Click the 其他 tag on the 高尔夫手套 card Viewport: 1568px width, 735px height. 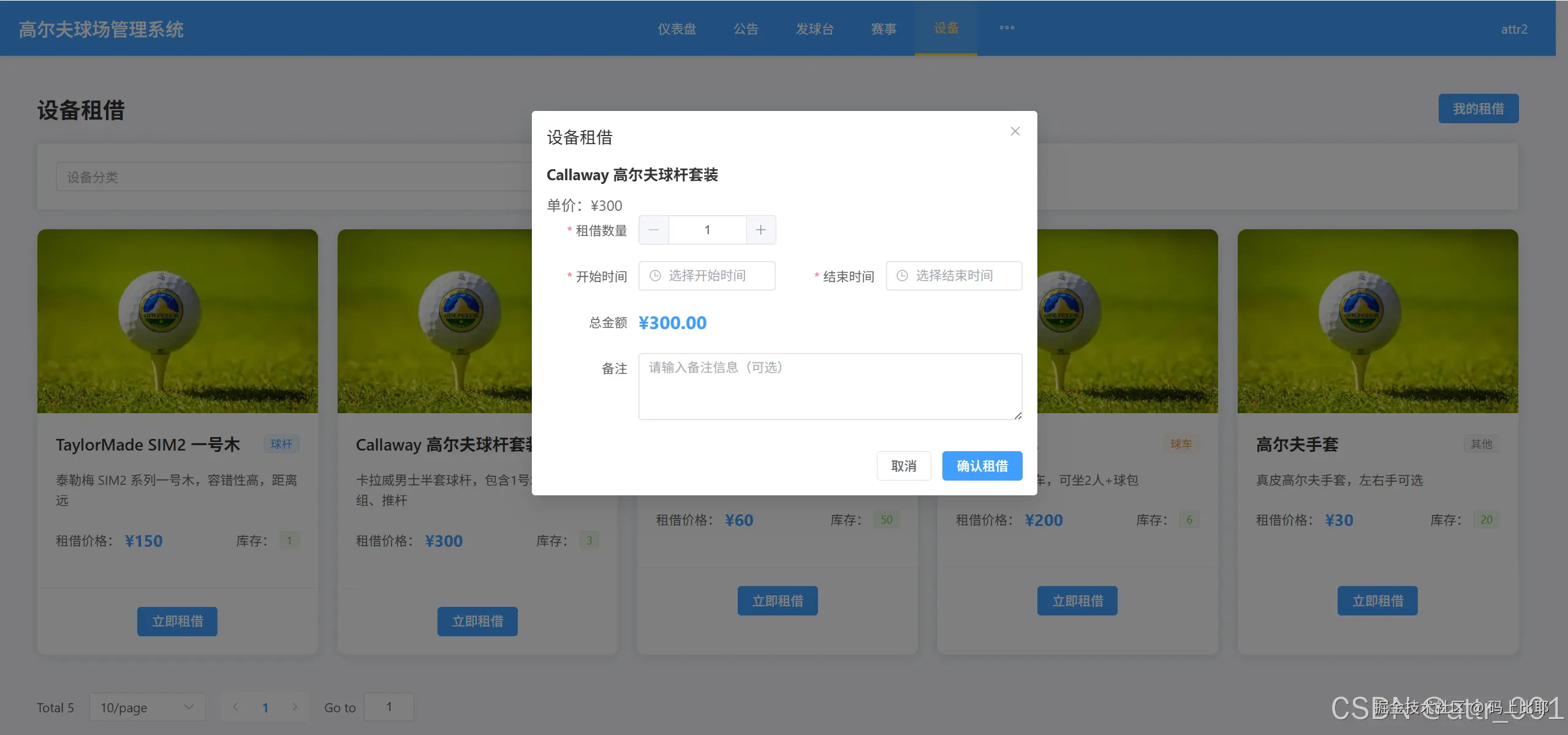pos(1482,444)
